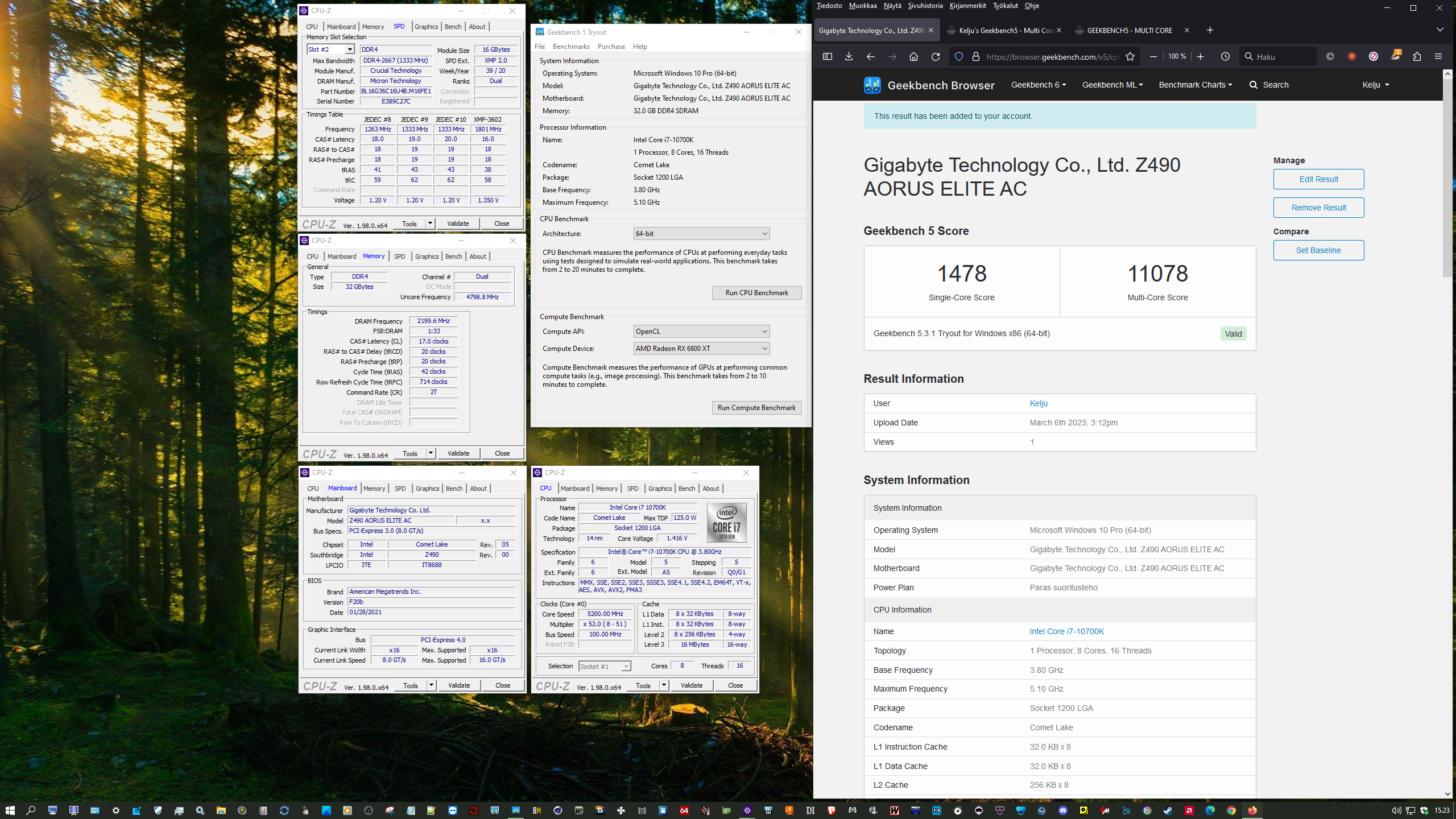
Task: Select About tab in CPU-Z CPU window
Action: pos(711,489)
